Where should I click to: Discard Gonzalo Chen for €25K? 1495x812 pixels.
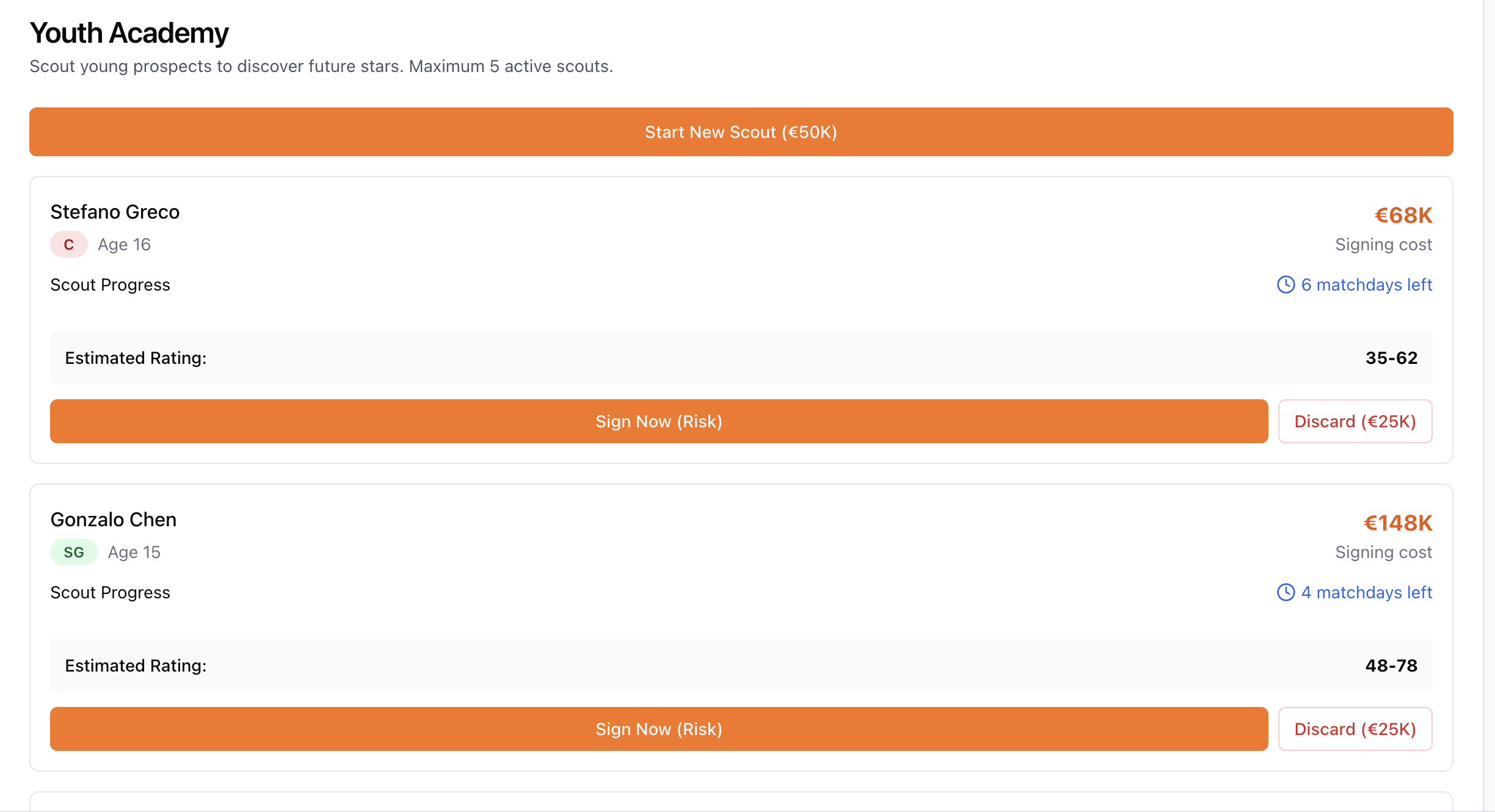click(x=1355, y=729)
